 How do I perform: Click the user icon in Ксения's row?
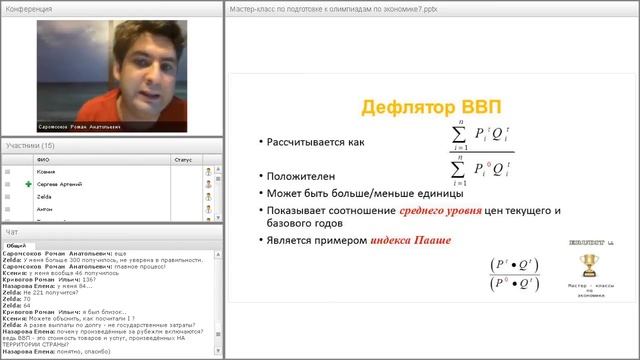(x=209, y=172)
